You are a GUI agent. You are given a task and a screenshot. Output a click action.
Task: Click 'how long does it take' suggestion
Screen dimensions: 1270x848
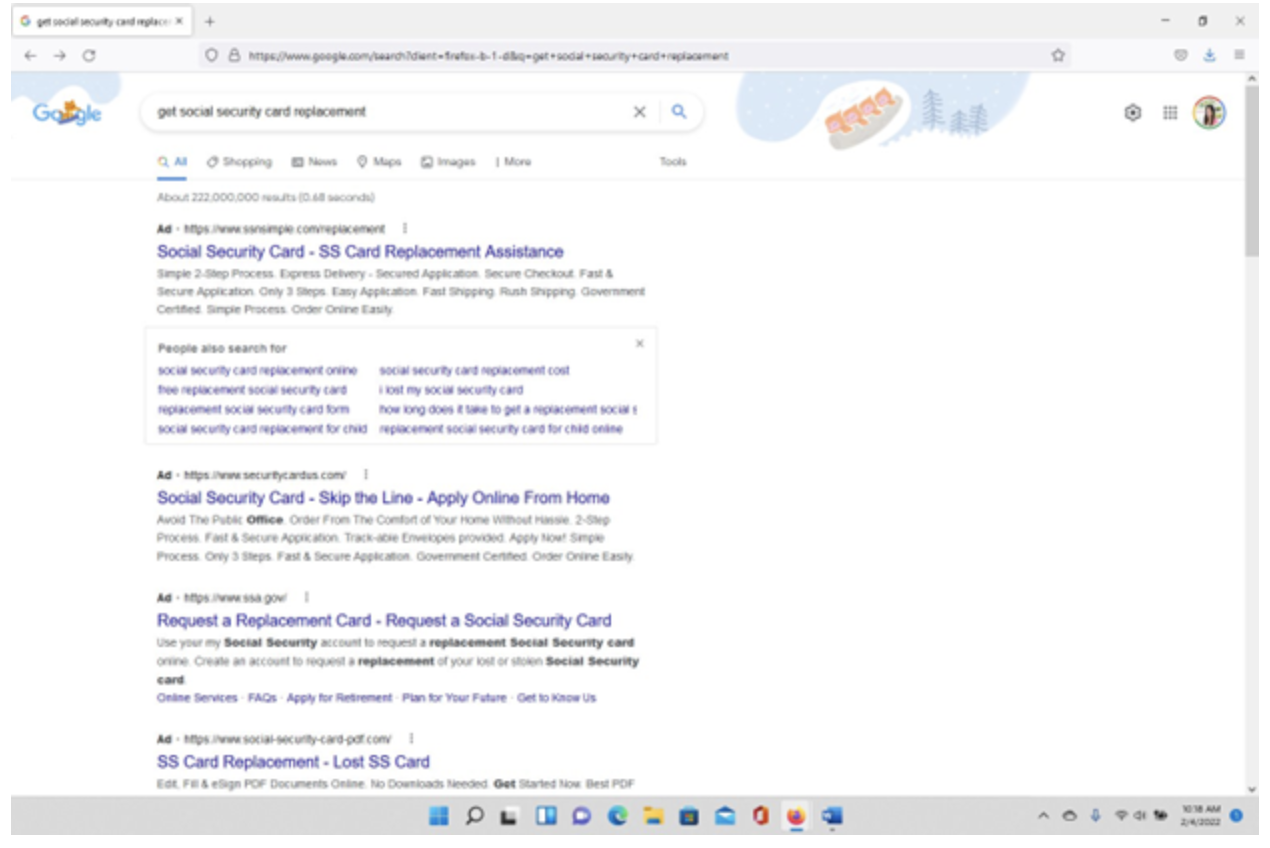508,410
